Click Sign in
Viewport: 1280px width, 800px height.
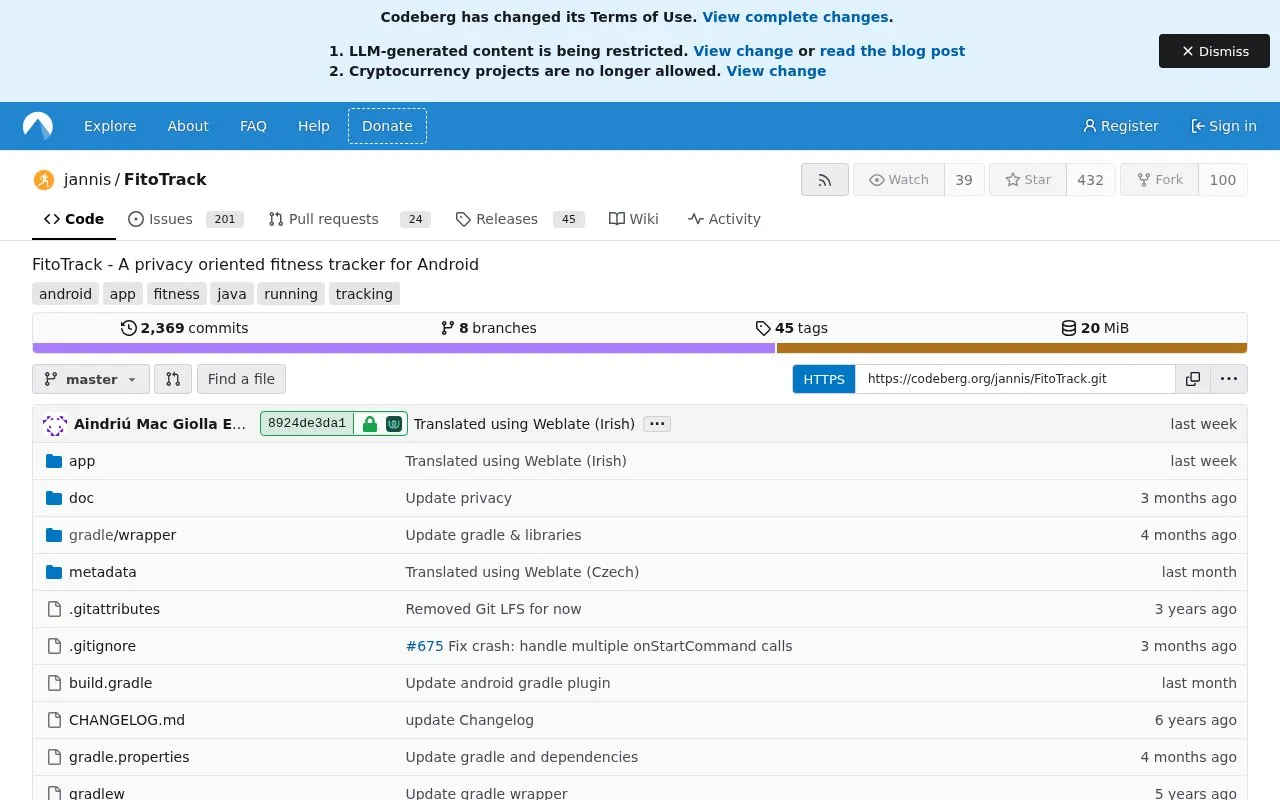click(x=1224, y=126)
